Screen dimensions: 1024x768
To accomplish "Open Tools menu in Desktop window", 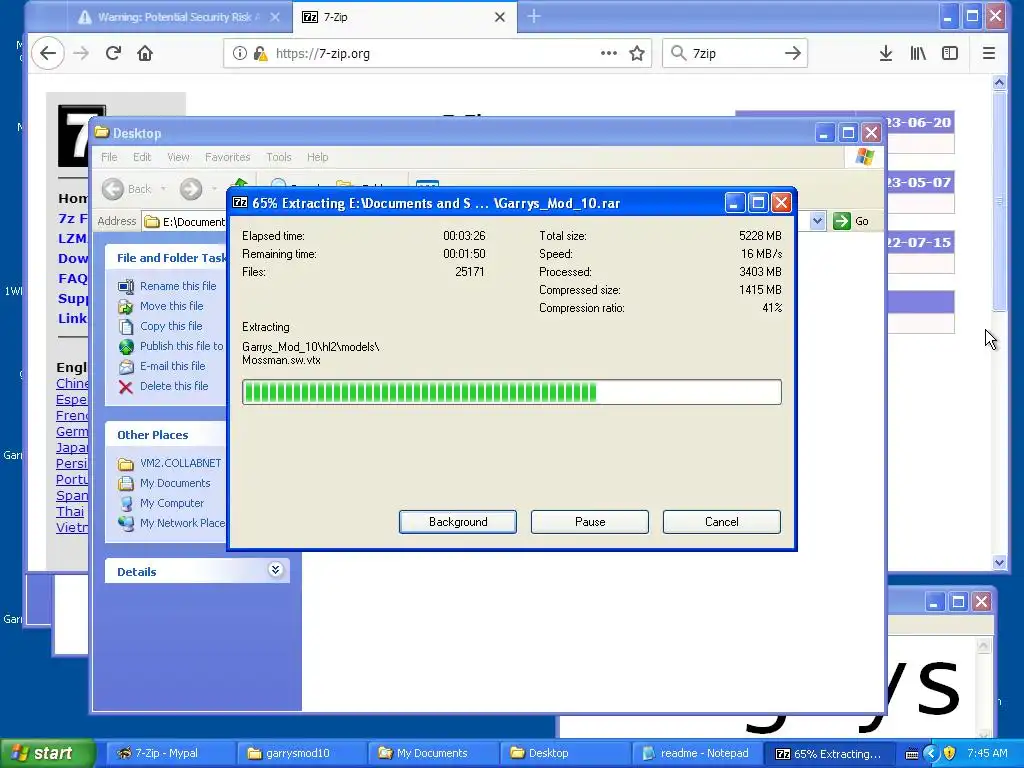I will (279, 157).
